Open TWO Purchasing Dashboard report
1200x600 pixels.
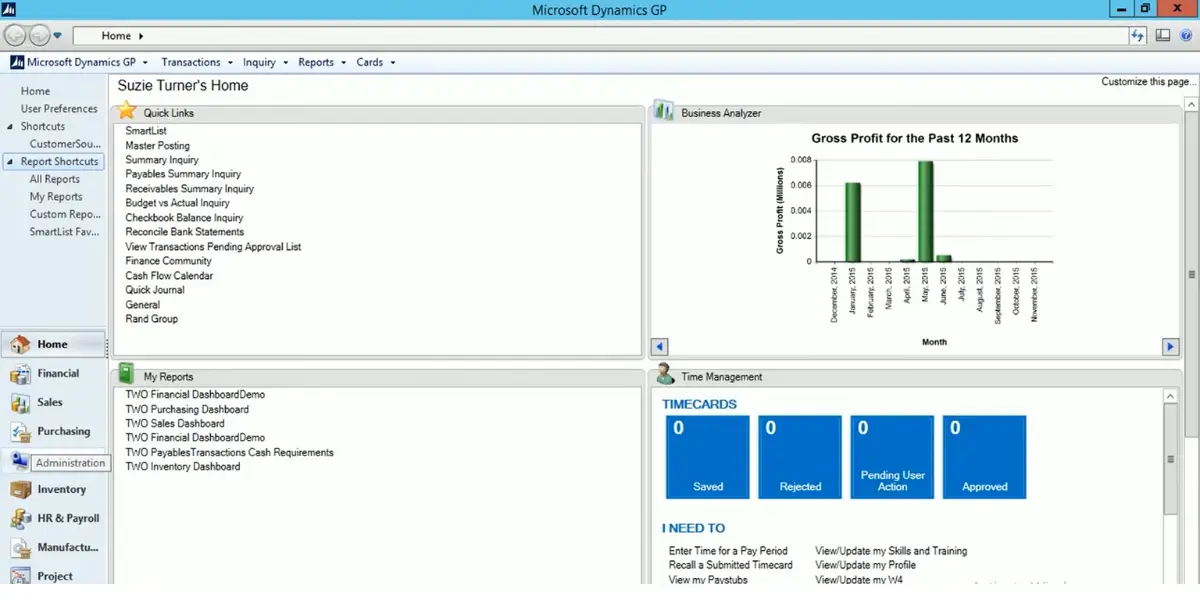click(x=187, y=409)
